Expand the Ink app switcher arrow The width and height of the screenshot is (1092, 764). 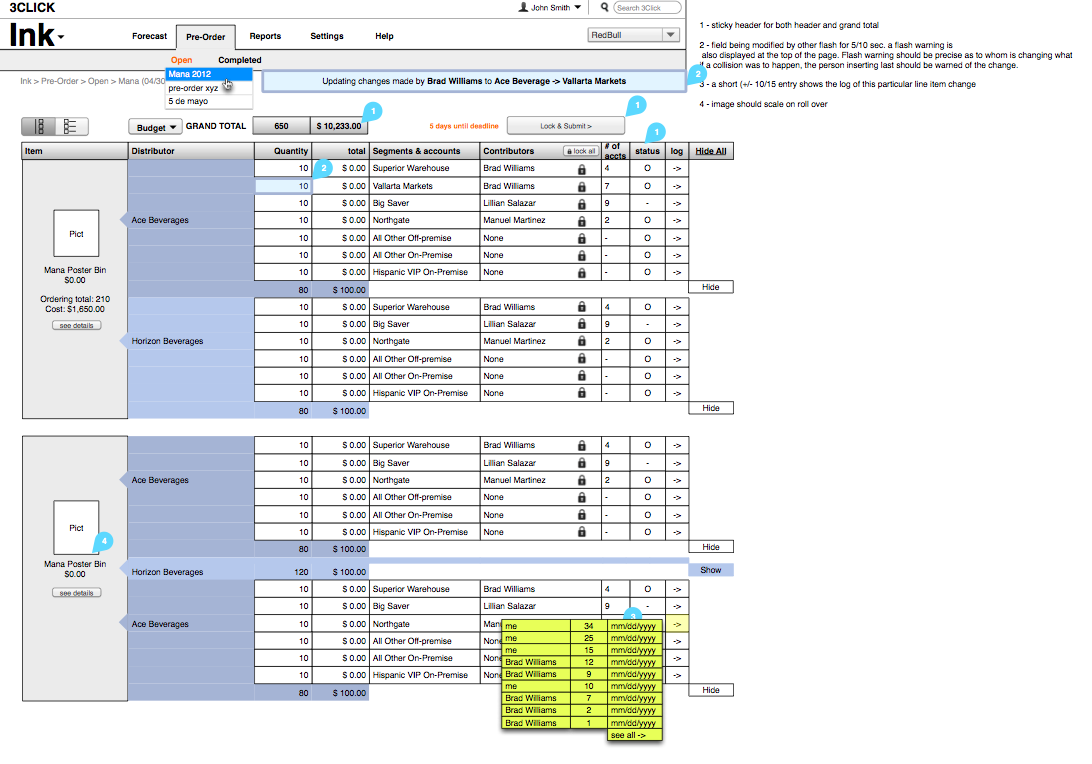tap(61, 37)
